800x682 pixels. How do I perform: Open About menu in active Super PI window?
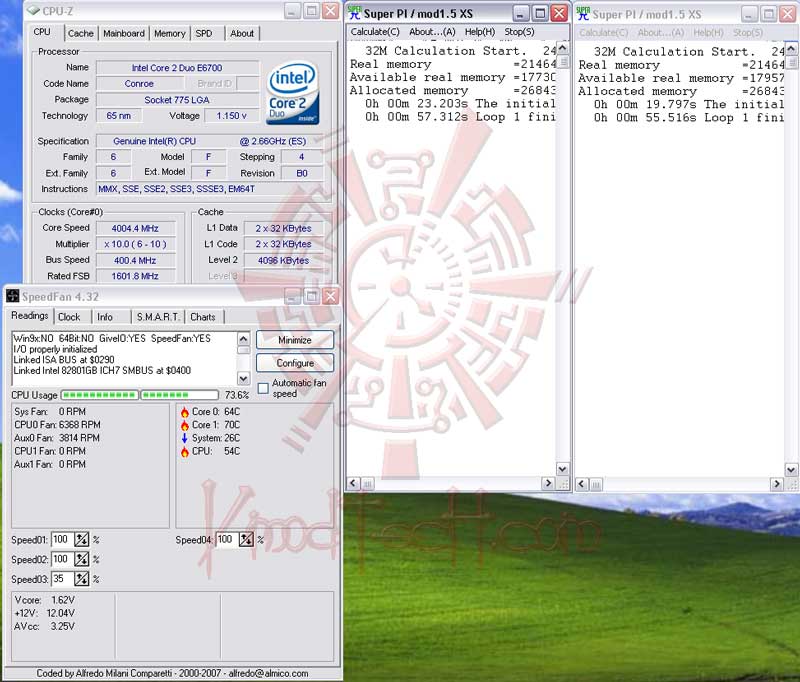[432, 32]
